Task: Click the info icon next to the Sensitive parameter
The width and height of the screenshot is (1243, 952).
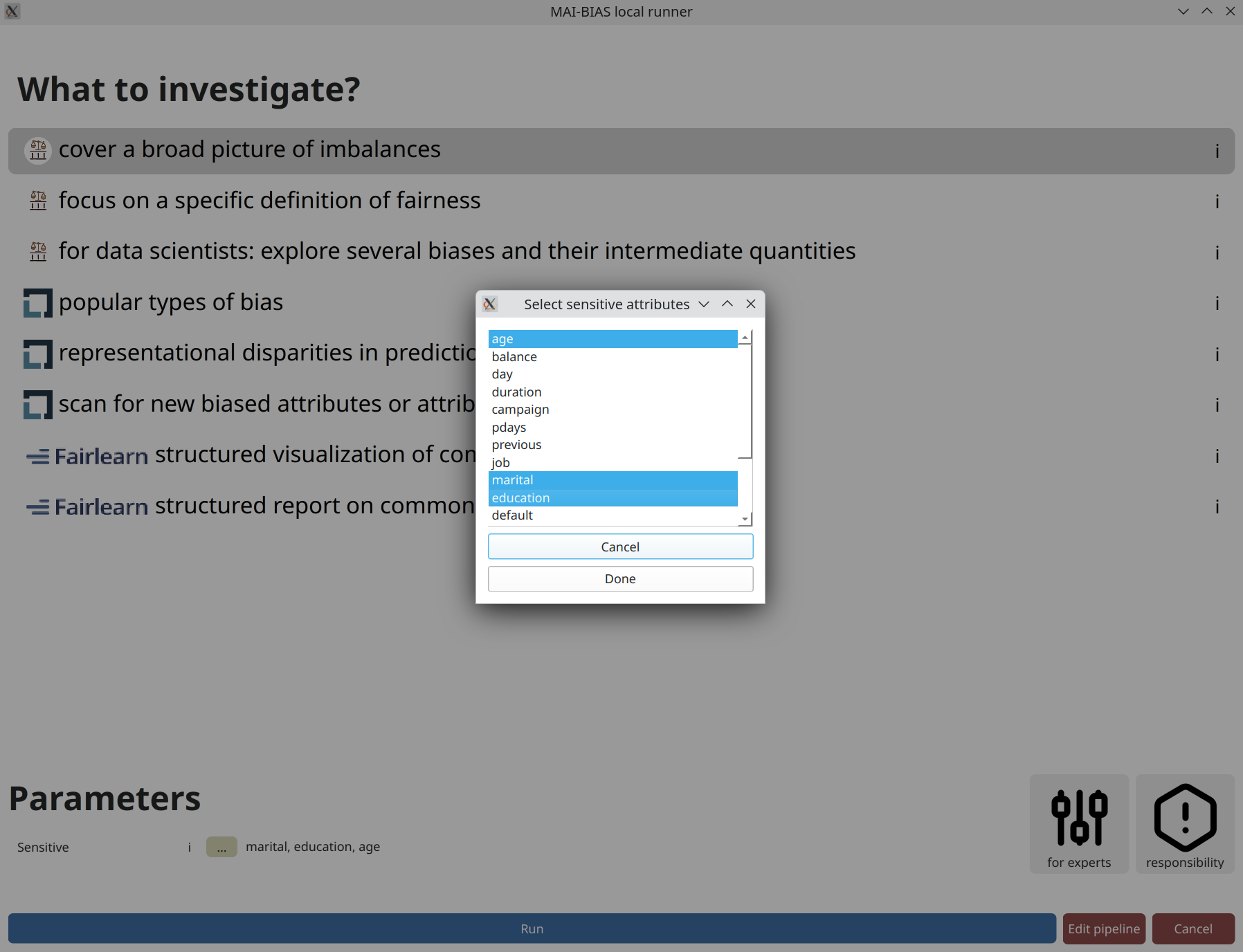Action: [188, 847]
